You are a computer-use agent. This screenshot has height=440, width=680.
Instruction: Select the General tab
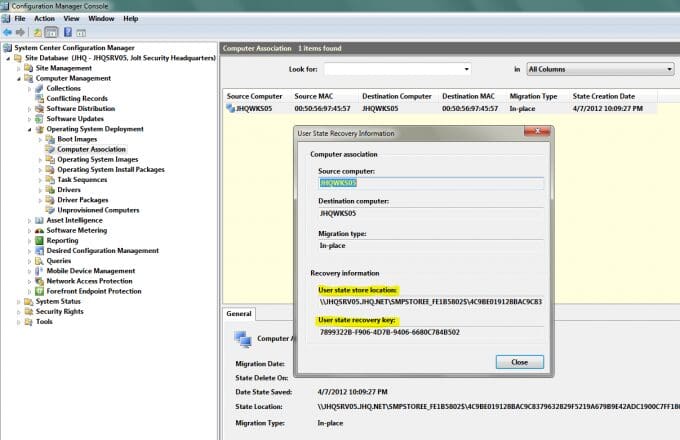click(x=239, y=313)
